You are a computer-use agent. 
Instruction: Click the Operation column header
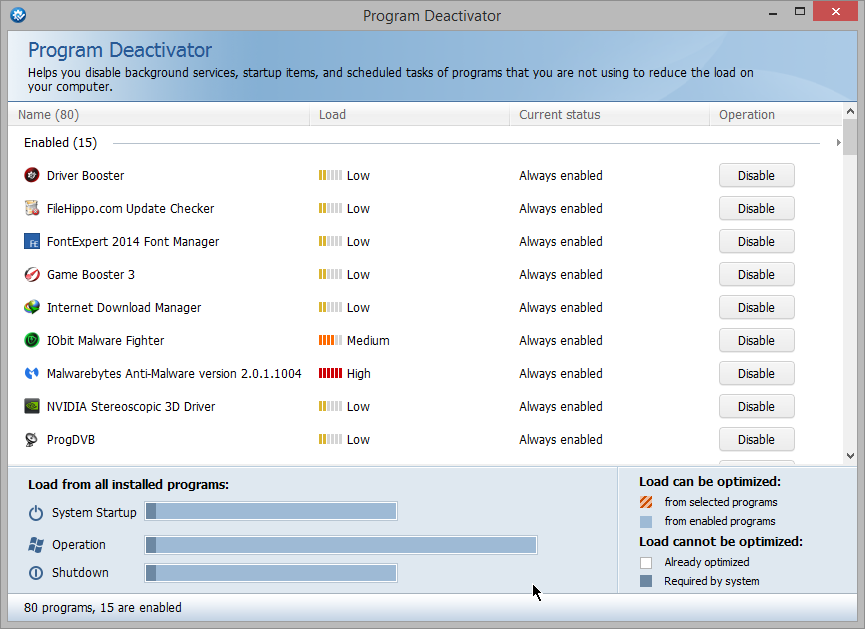coord(776,115)
